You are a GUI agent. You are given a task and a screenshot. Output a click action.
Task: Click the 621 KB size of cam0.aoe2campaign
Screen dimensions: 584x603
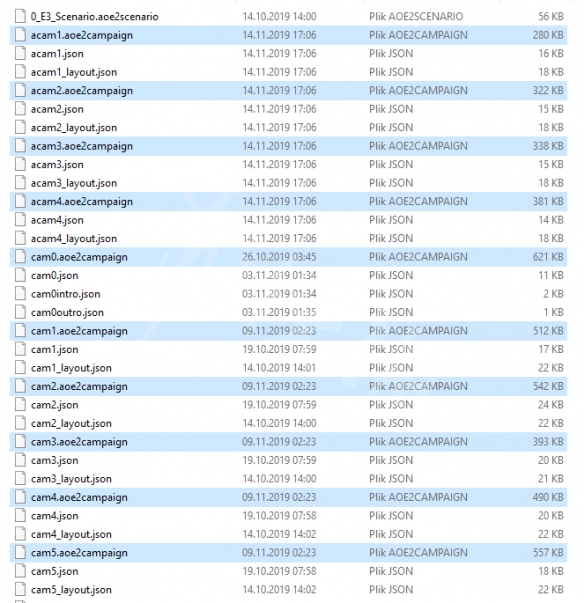click(548, 257)
